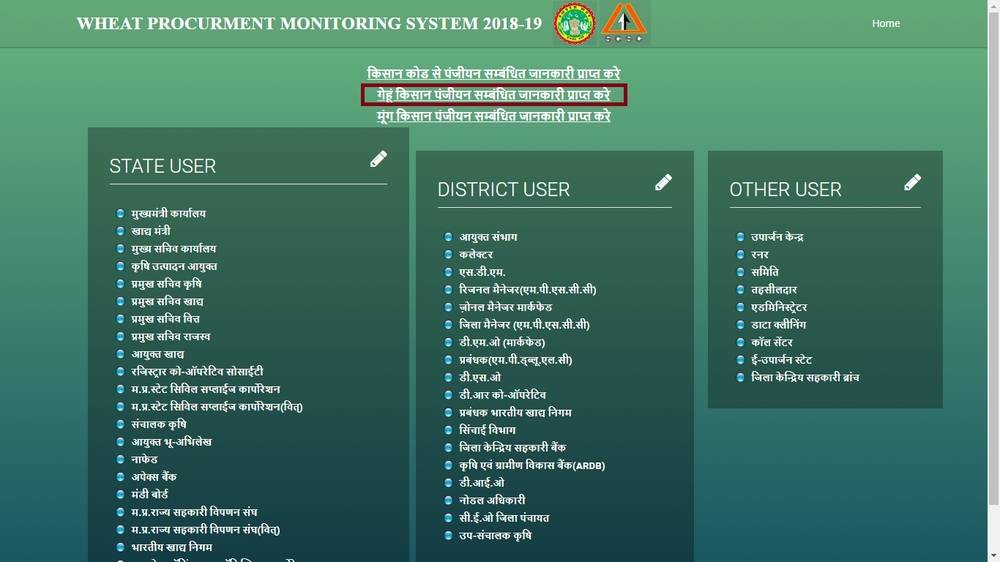Select नोडल अधिकारी entry
This screenshot has height=562, width=1000.
[492, 500]
